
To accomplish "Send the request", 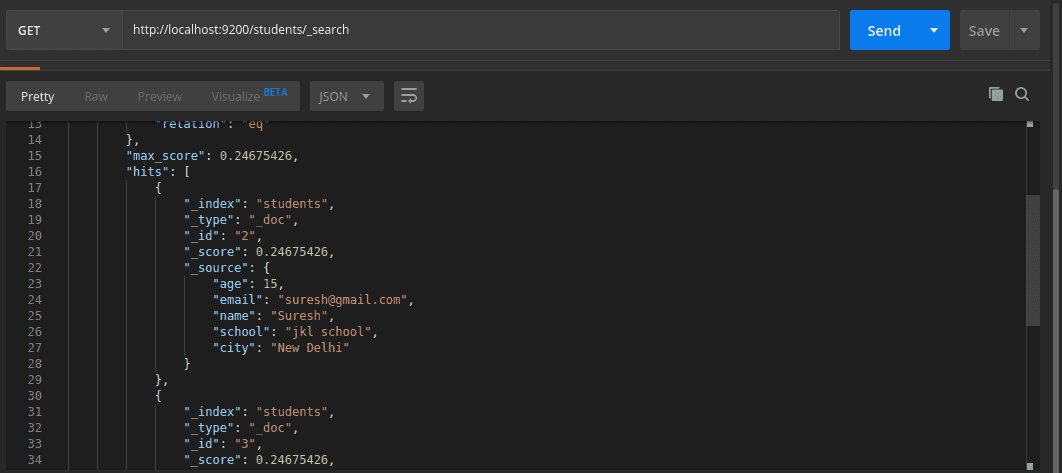I will coord(884,30).
